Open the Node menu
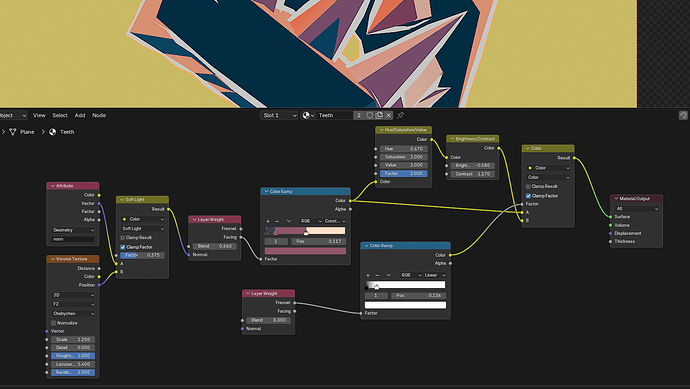Screen dimensions: 690x389 99,115
